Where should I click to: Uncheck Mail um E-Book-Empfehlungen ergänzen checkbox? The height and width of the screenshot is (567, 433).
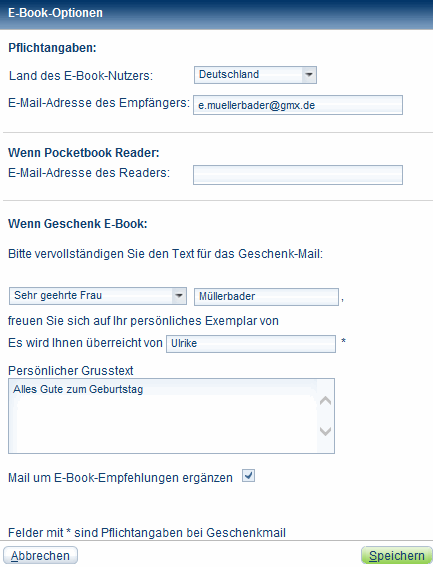(x=249, y=476)
